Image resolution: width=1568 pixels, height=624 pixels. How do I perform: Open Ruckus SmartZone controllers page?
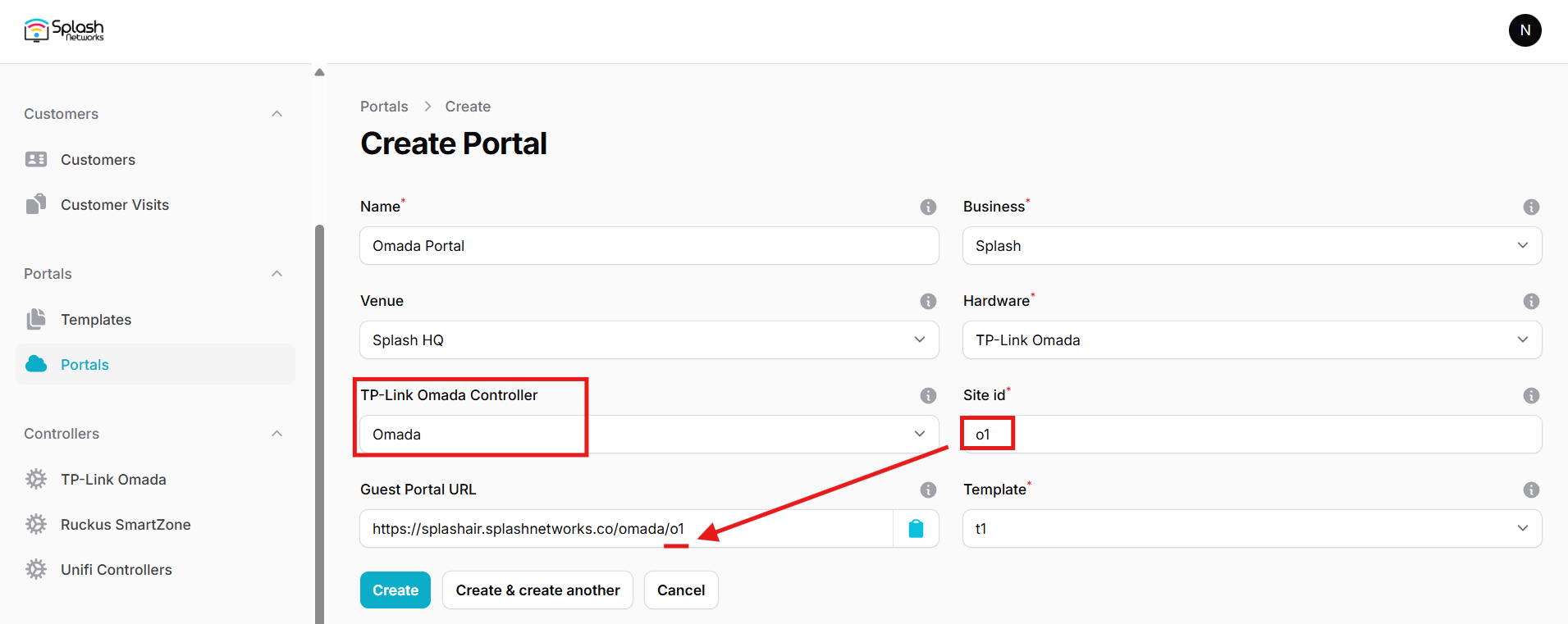[x=156, y=524]
